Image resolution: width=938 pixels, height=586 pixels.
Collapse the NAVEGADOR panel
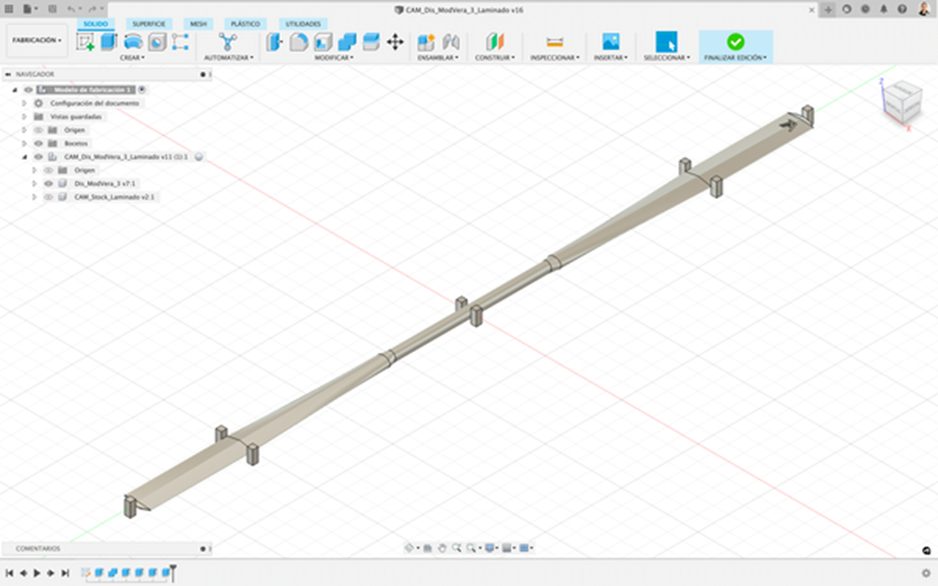[8, 74]
